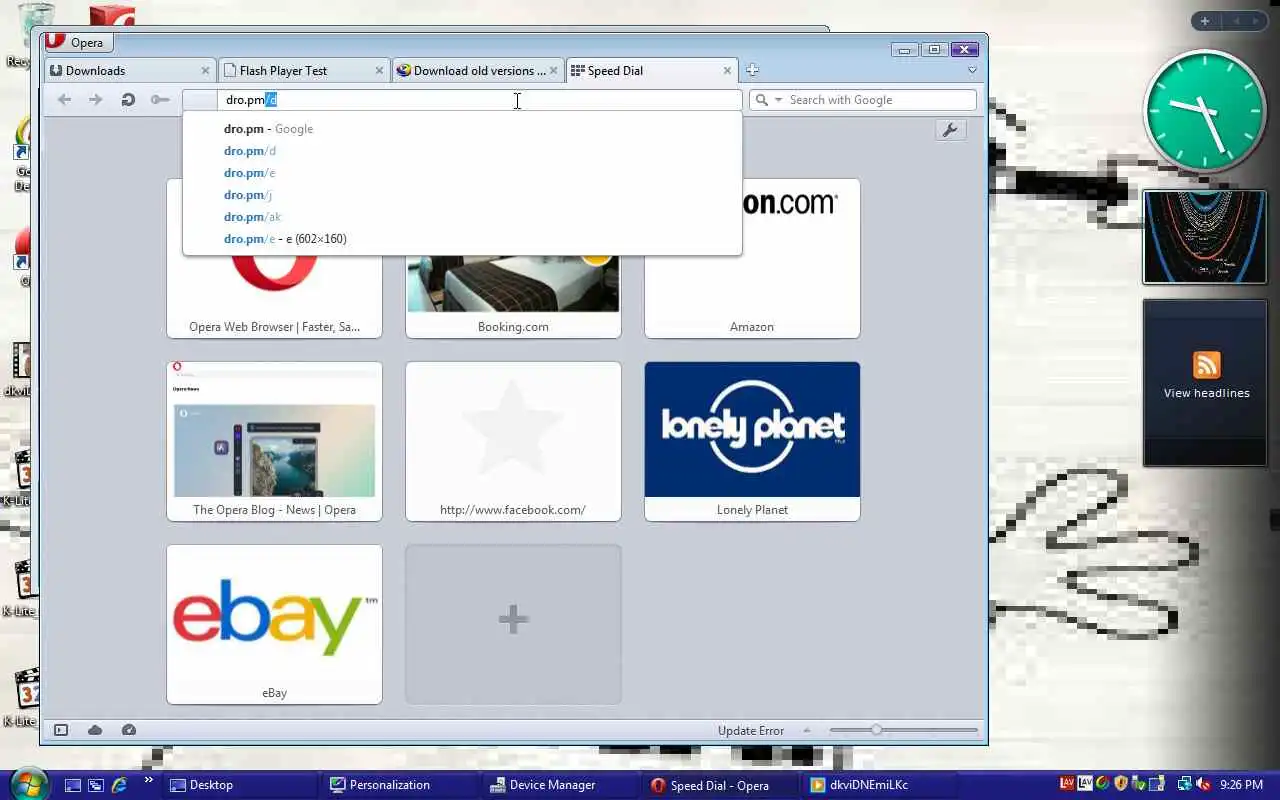This screenshot has width=1280, height=800.
Task: Click the speaker volume tray icon
Action: (x=1203, y=785)
